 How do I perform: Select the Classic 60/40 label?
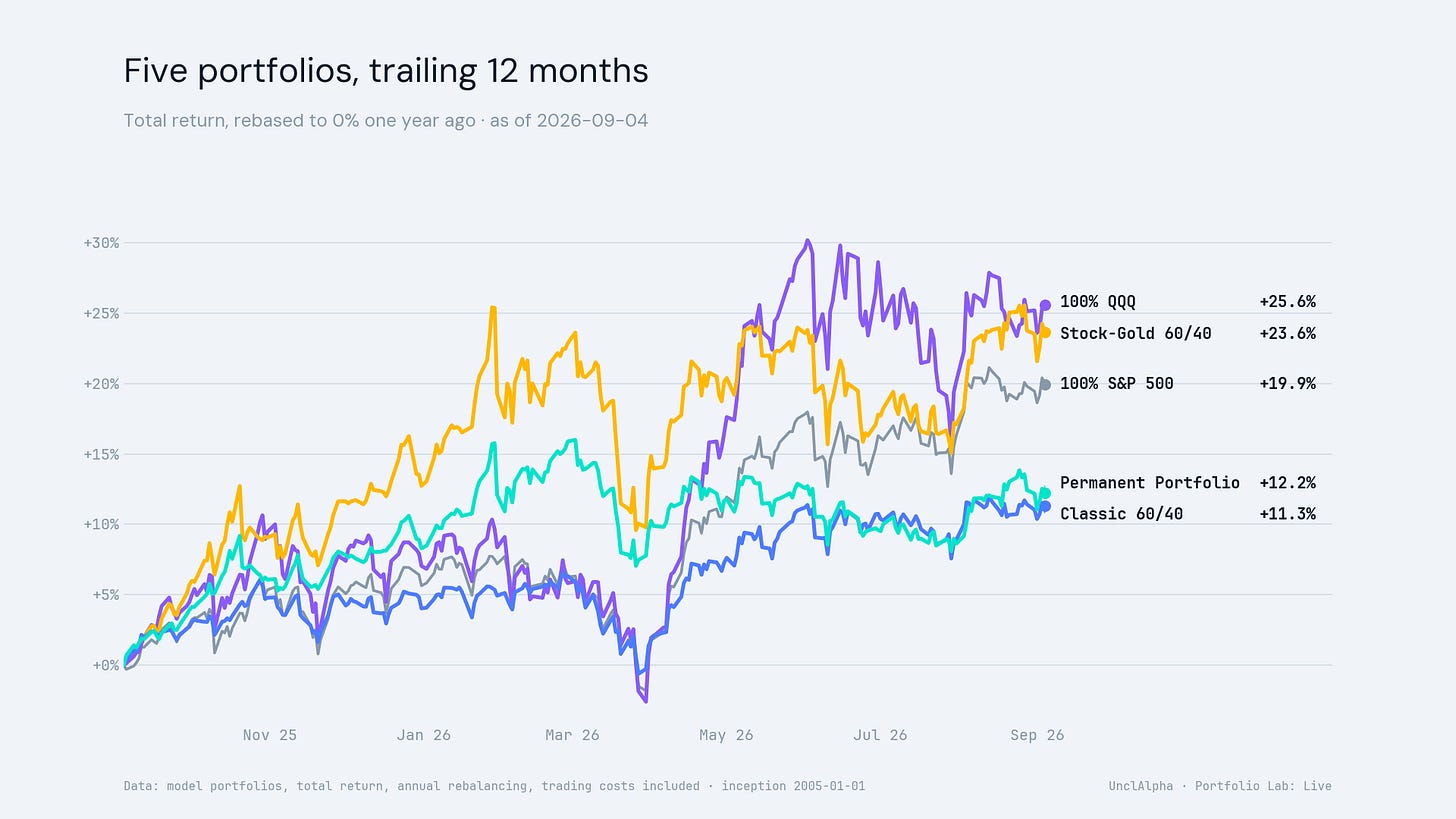(x=1121, y=514)
